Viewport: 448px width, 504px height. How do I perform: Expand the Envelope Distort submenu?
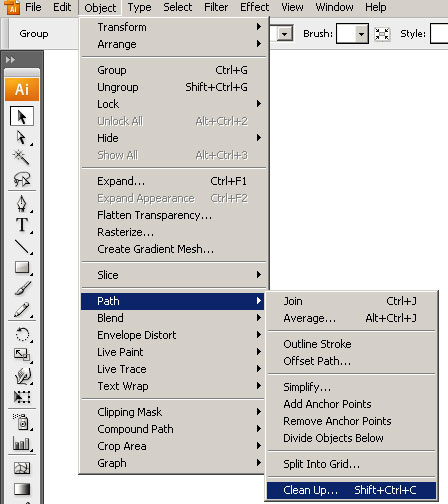[173, 335]
